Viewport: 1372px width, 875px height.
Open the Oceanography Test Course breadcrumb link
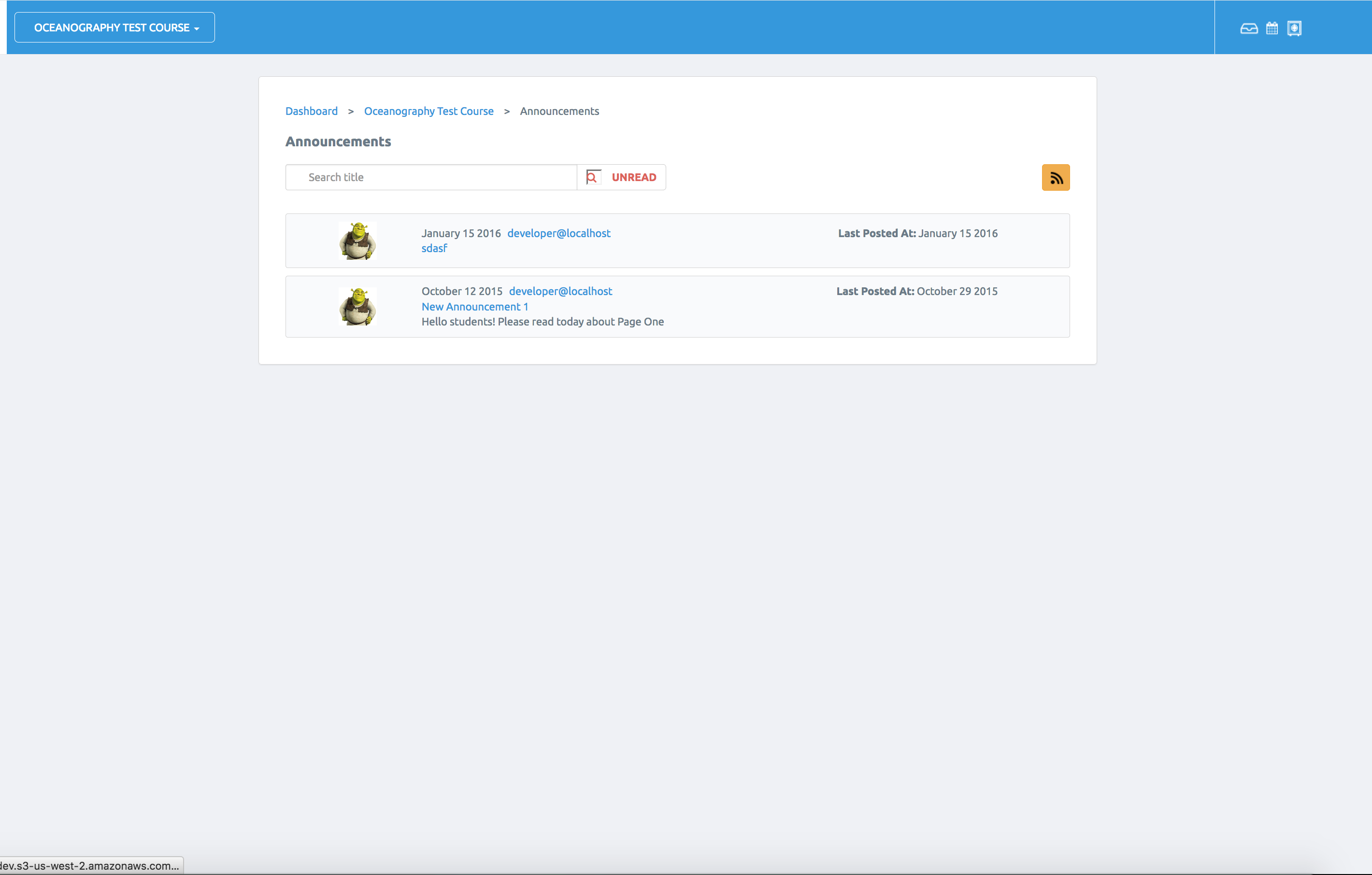429,111
